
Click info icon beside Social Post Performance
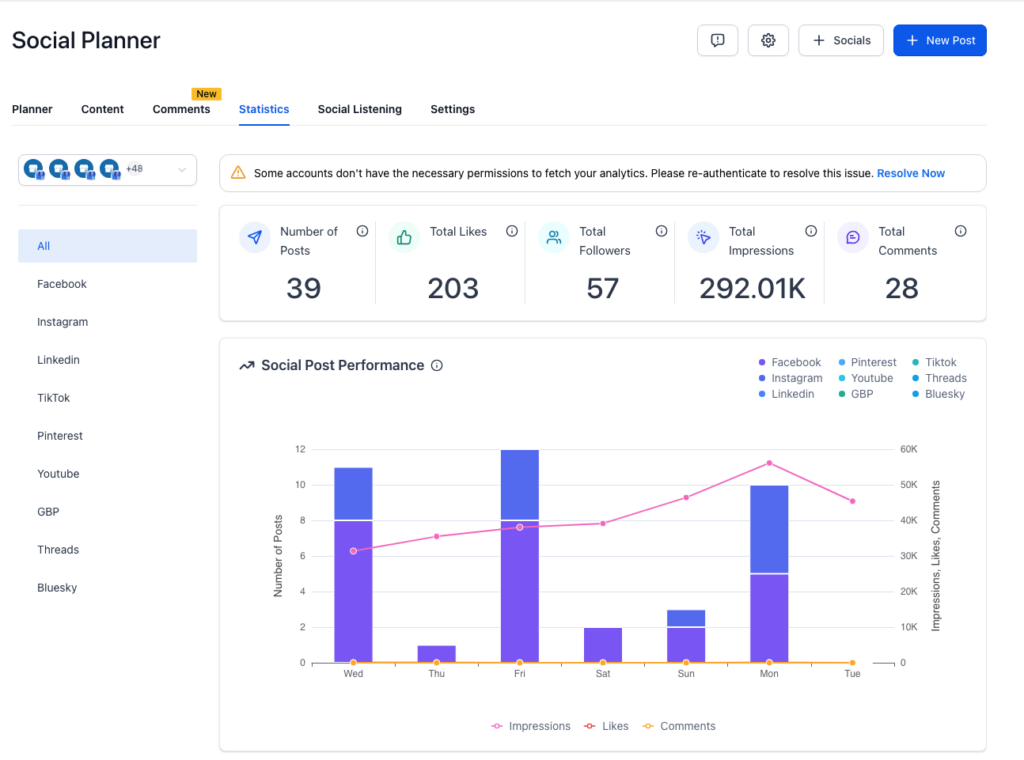[x=437, y=366]
